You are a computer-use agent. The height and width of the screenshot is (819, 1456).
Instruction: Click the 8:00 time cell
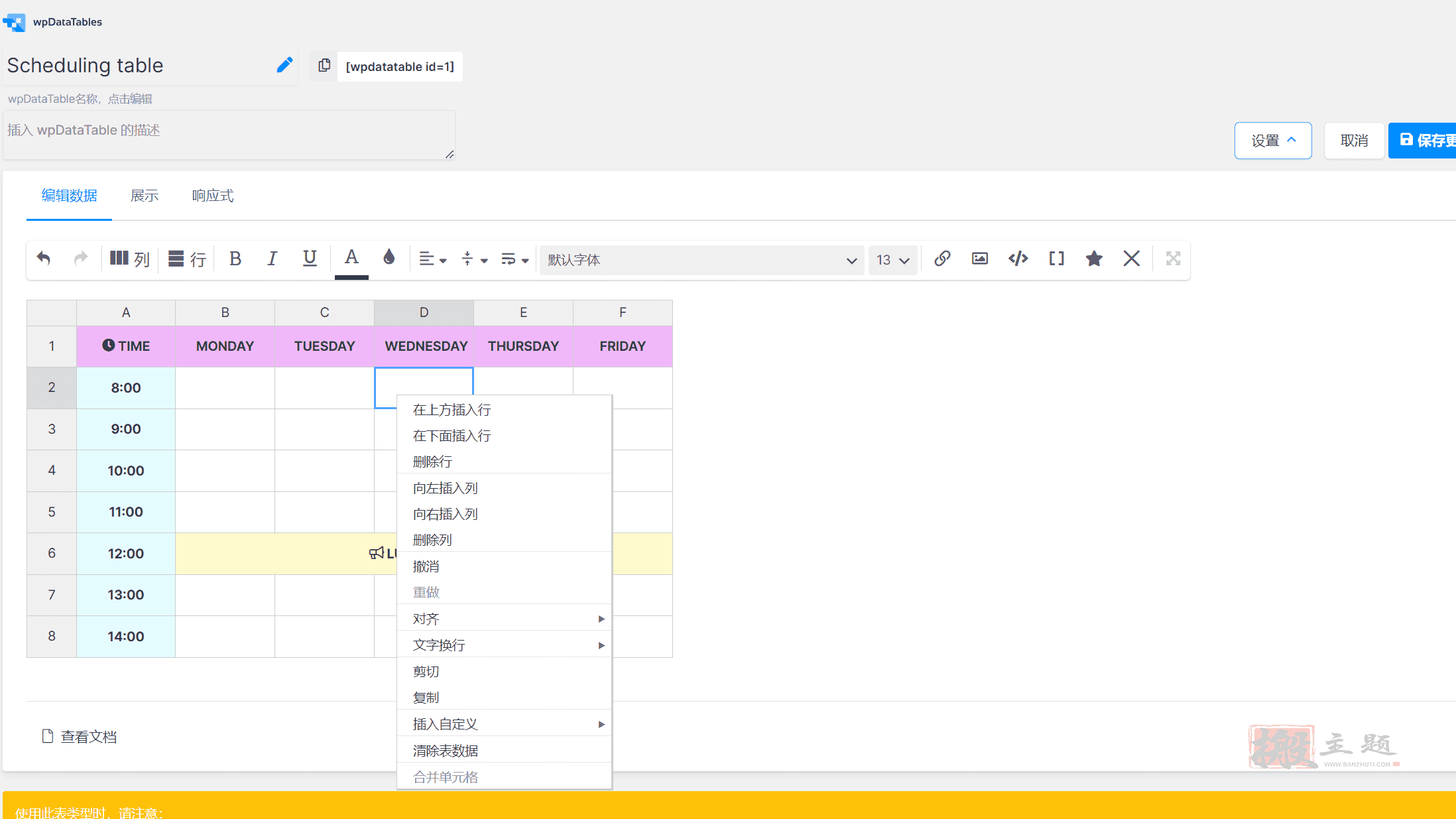[x=126, y=388]
